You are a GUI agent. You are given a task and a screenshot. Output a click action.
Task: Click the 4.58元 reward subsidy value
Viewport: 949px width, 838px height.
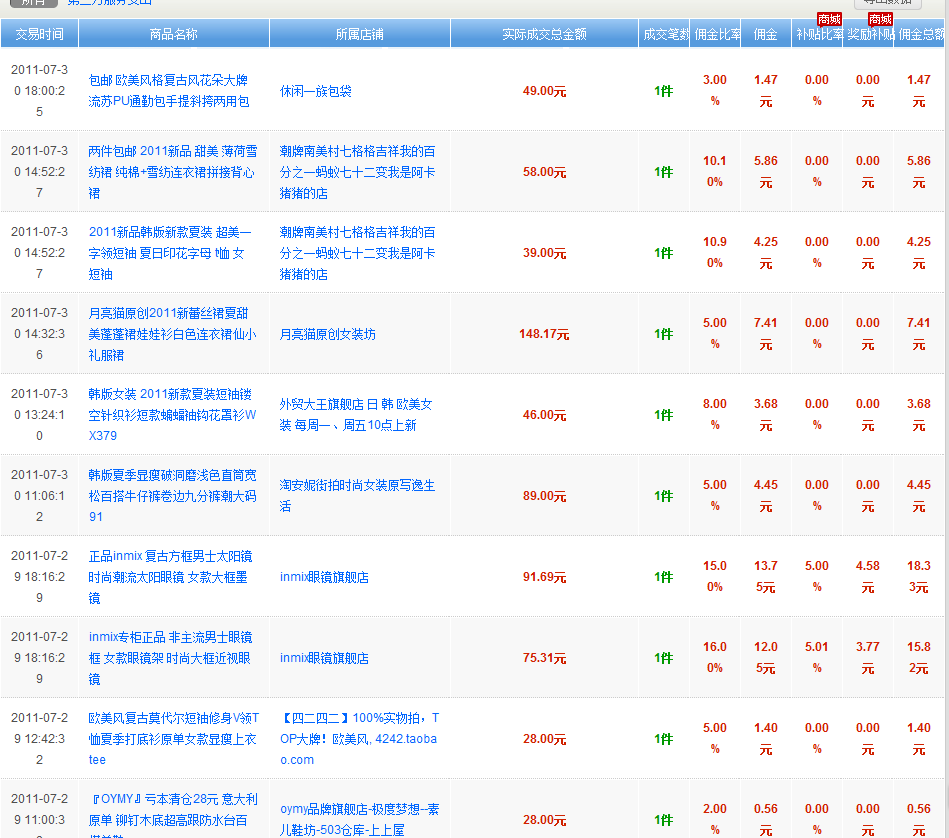coord(868,577)
